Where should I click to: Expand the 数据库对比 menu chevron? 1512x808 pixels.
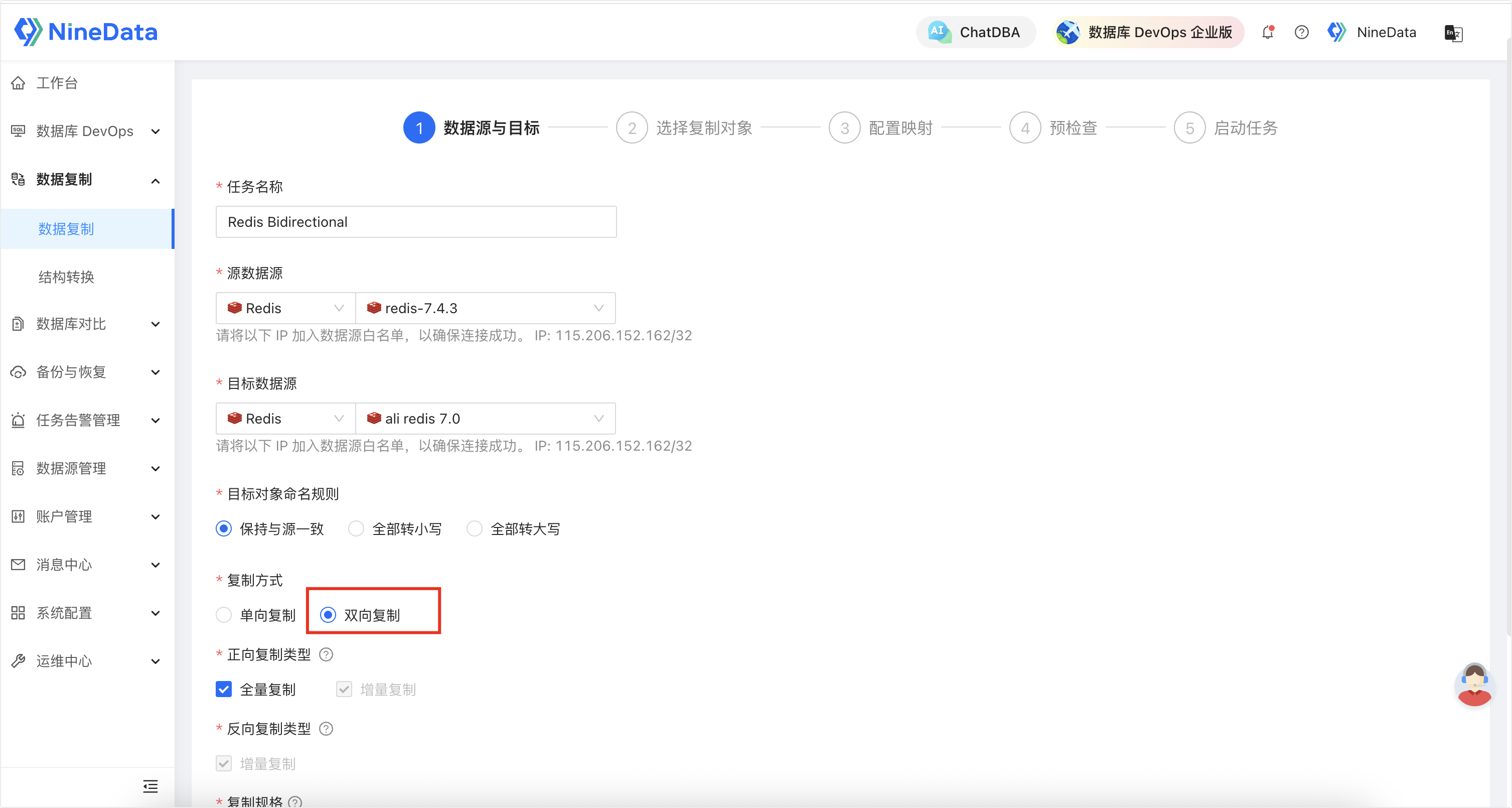tap(156, 324)
